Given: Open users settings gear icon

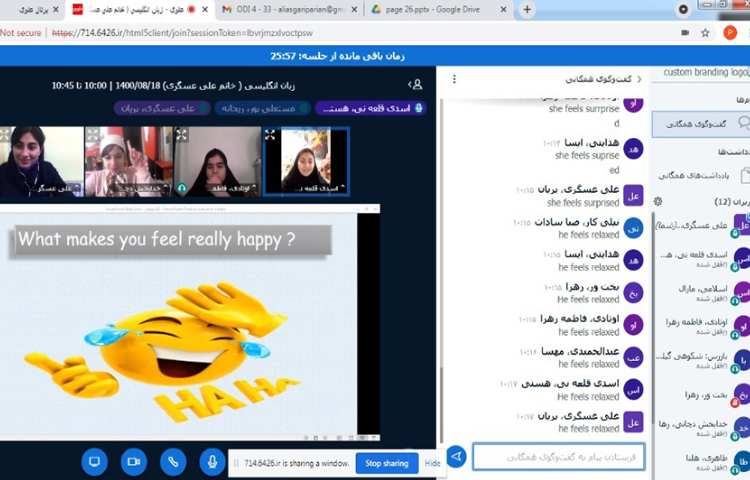Looking at the screenshot, I should (657, 201).
